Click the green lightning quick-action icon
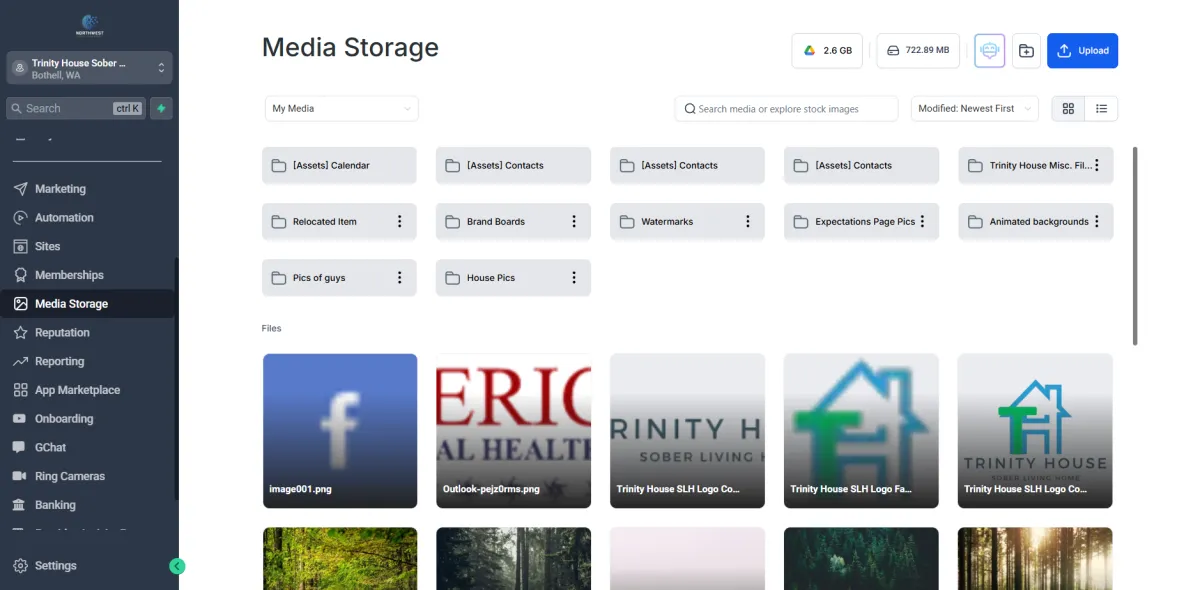 pyautogui.click(x=161, y=108)
